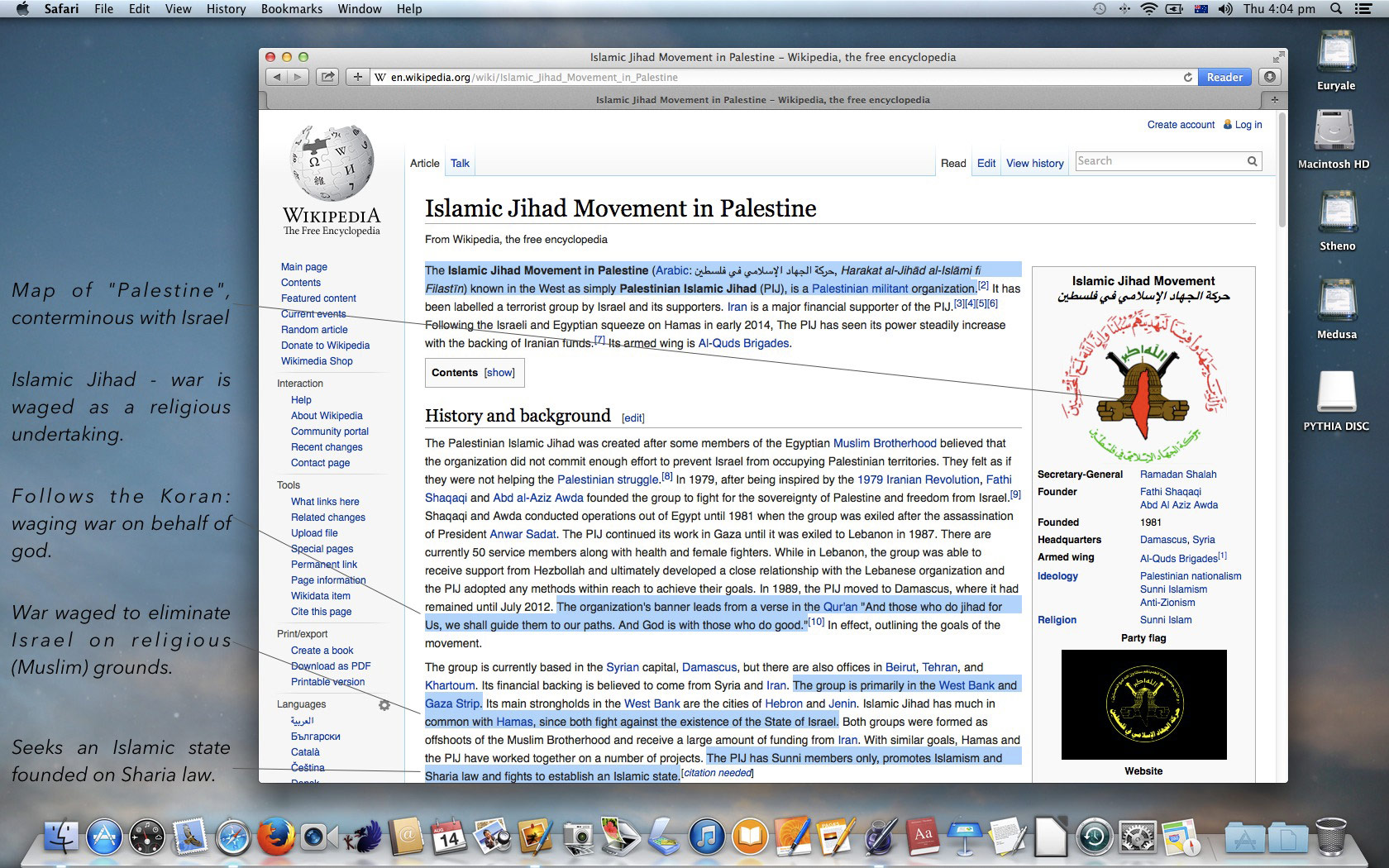Click the page's vertical scrollbar
Screen dimensions: 1389x868
[1282, 170]
